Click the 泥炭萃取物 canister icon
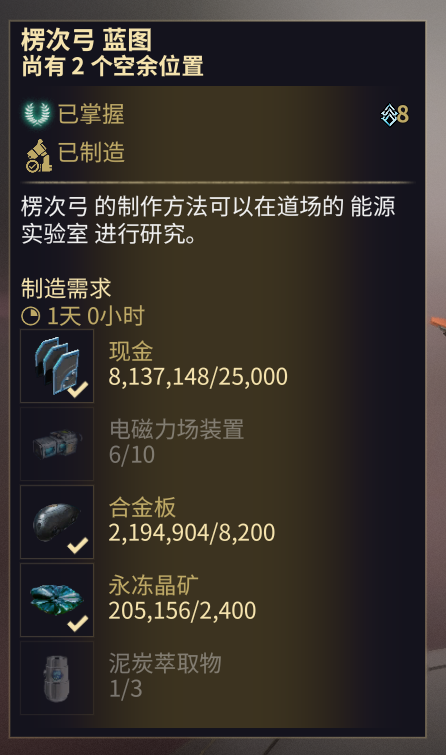 coord(57,678)
